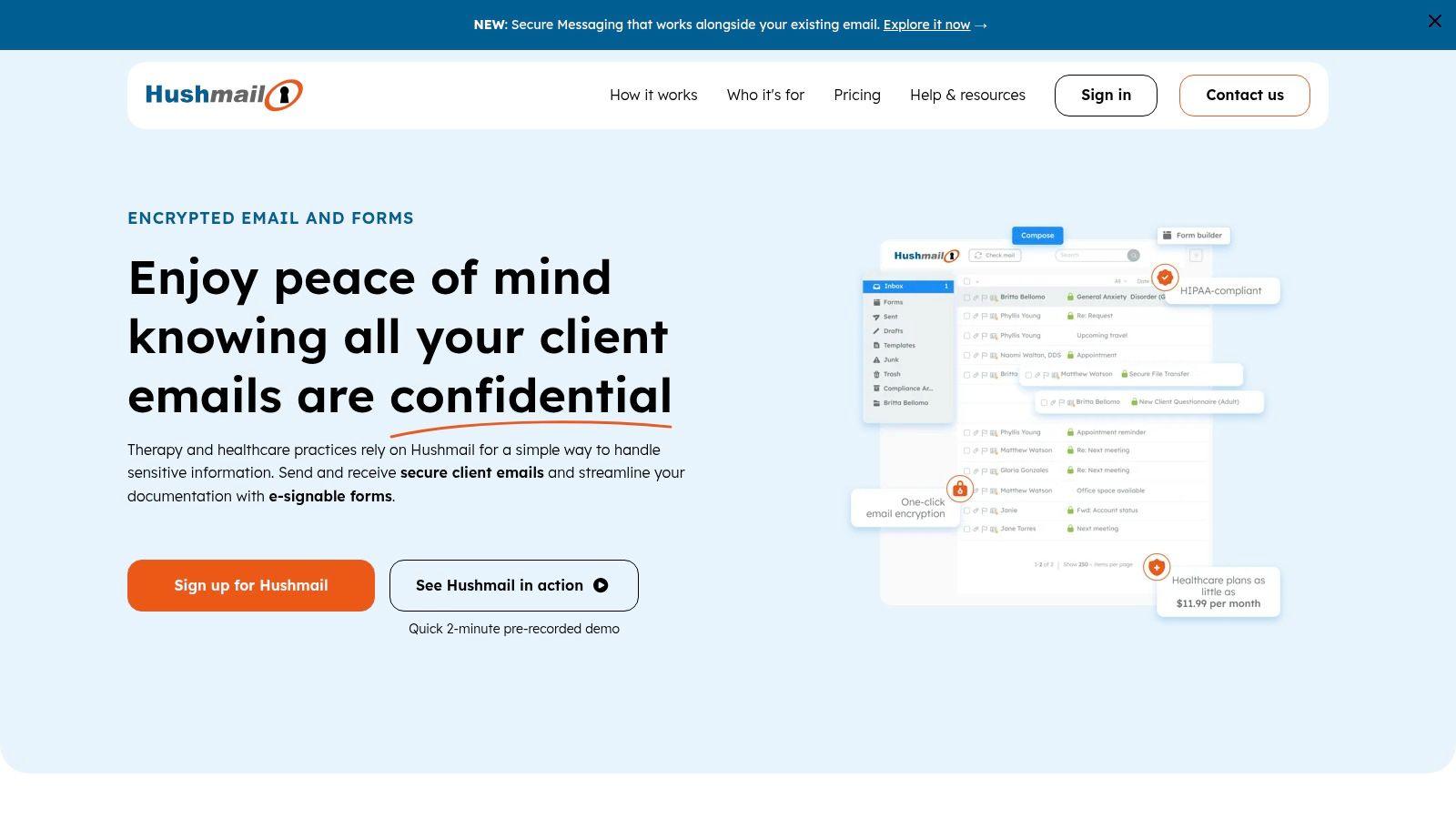Open the 'How it works' menu

(x=653, y=95)
